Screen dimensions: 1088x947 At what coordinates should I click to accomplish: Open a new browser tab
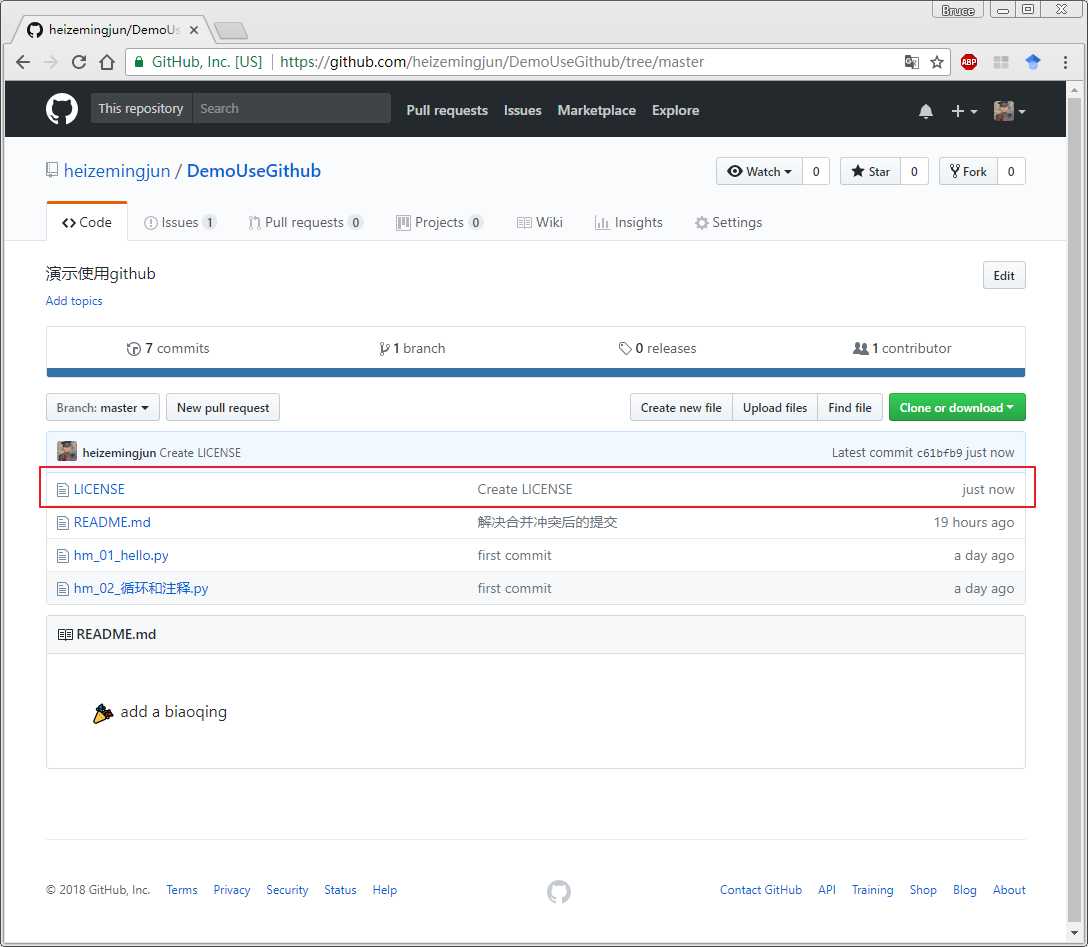click(x=230, y=31)
